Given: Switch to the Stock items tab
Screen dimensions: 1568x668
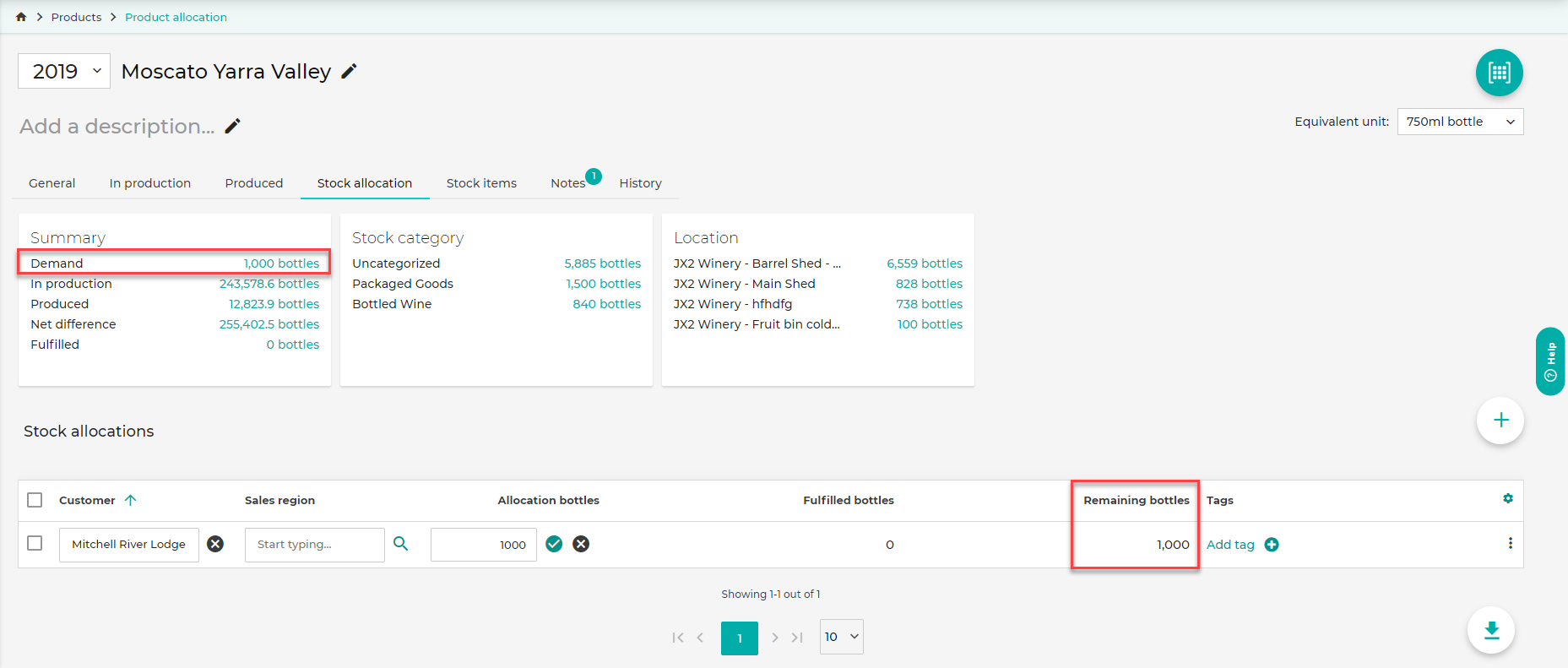Looking at the screenshot, I should pos(481,183).
